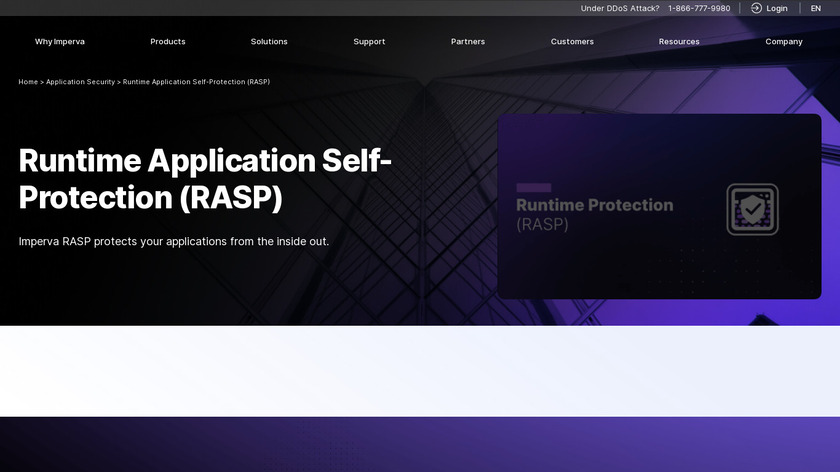
Task: Open the Partners menu
Action: pyautogui.click(x=468, y=42)
